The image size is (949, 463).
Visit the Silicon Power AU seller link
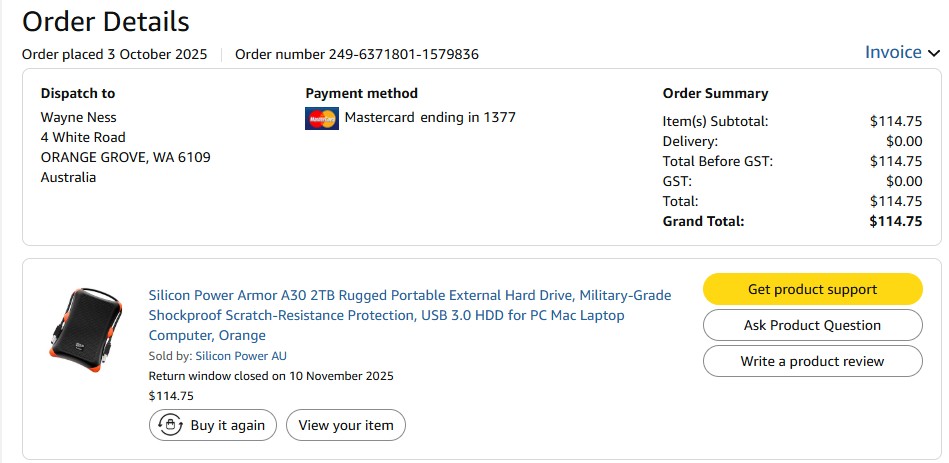[241, 356]
